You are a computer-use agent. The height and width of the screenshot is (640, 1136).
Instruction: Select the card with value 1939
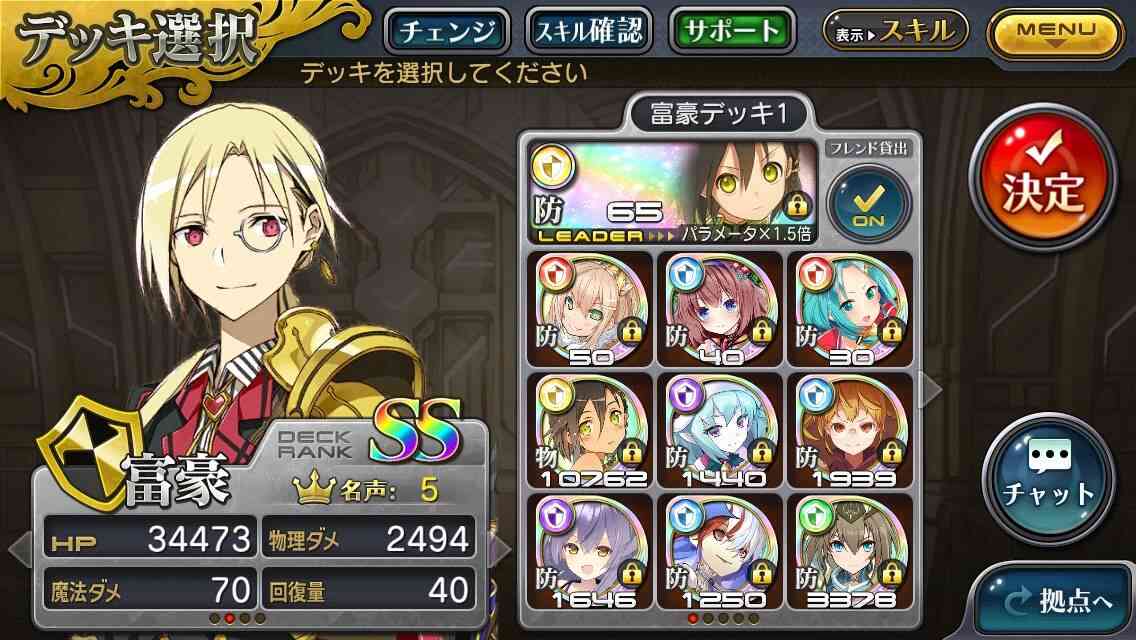click(x=850, y=431)
